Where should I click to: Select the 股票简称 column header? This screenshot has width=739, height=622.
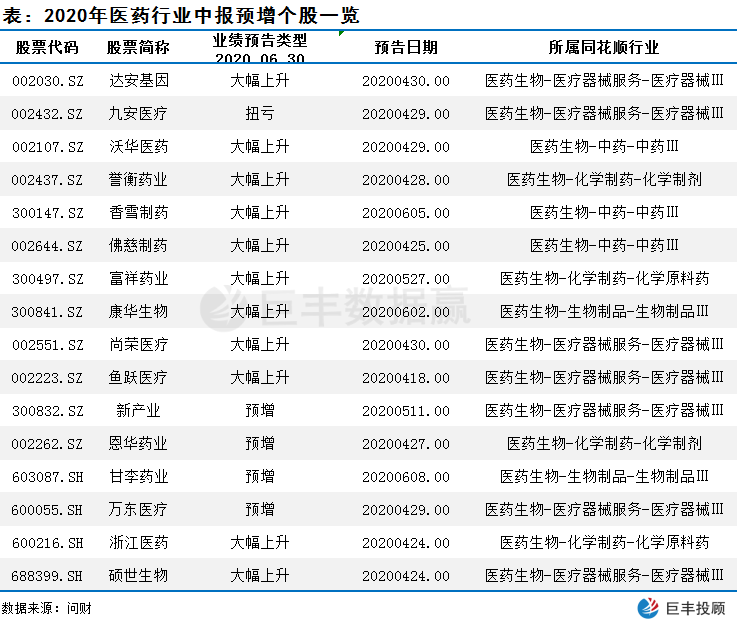pos(138,48)
